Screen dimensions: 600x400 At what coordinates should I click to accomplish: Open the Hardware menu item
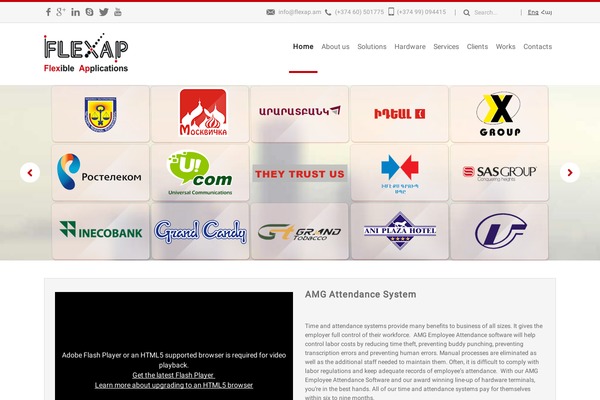(410, 47)
